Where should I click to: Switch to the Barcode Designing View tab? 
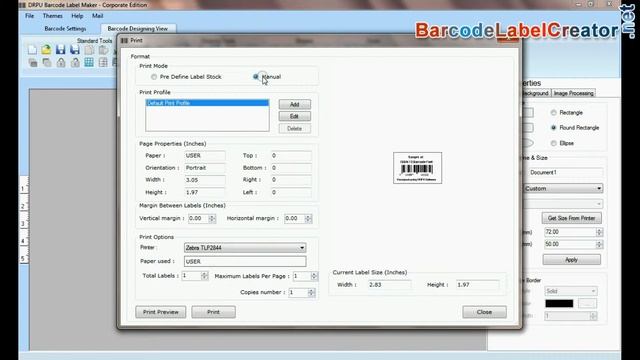(x=138, y=29)
